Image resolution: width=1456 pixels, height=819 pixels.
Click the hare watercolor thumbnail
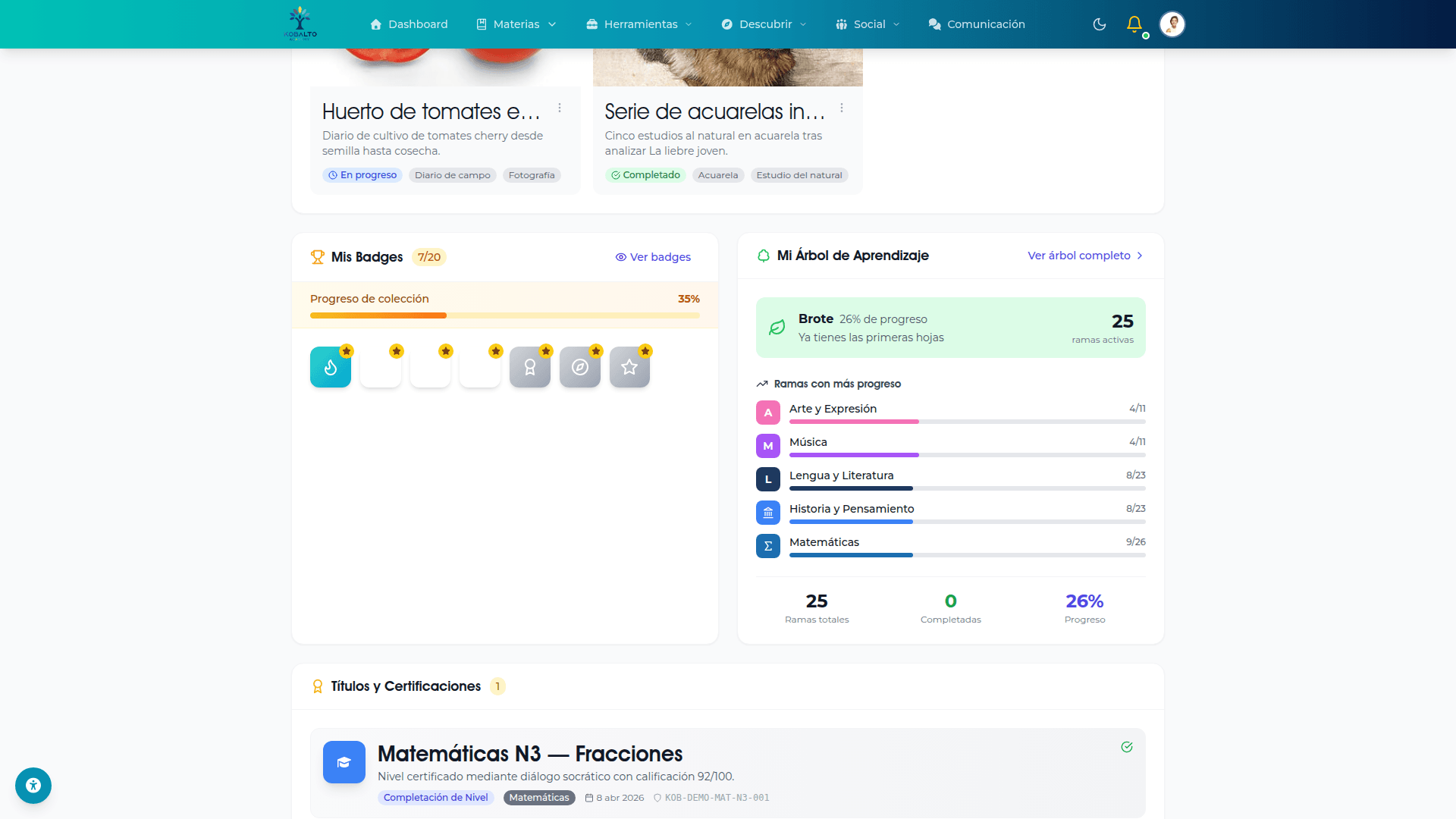(x=728, y=67)
